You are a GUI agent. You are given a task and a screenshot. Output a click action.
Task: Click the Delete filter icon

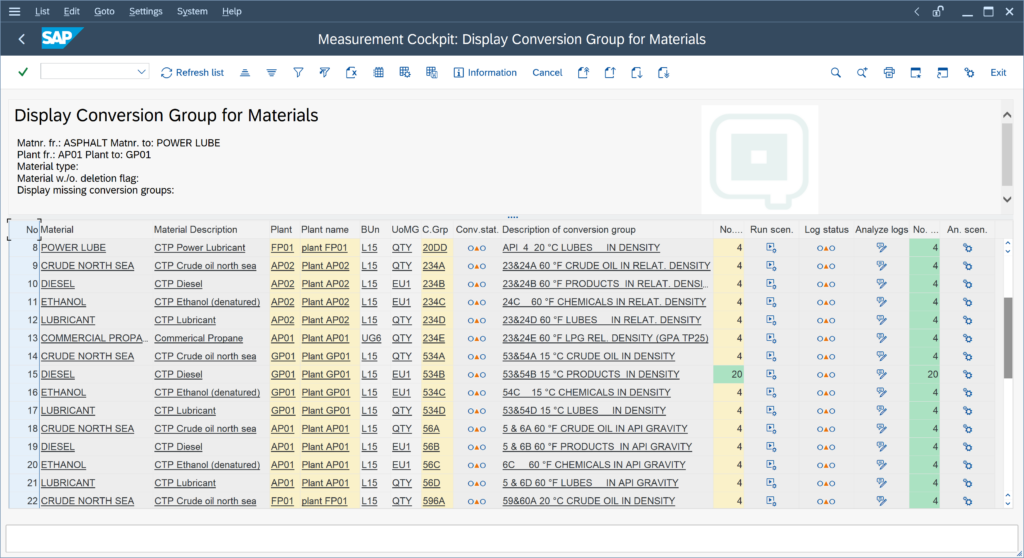(x=325, y=73)
